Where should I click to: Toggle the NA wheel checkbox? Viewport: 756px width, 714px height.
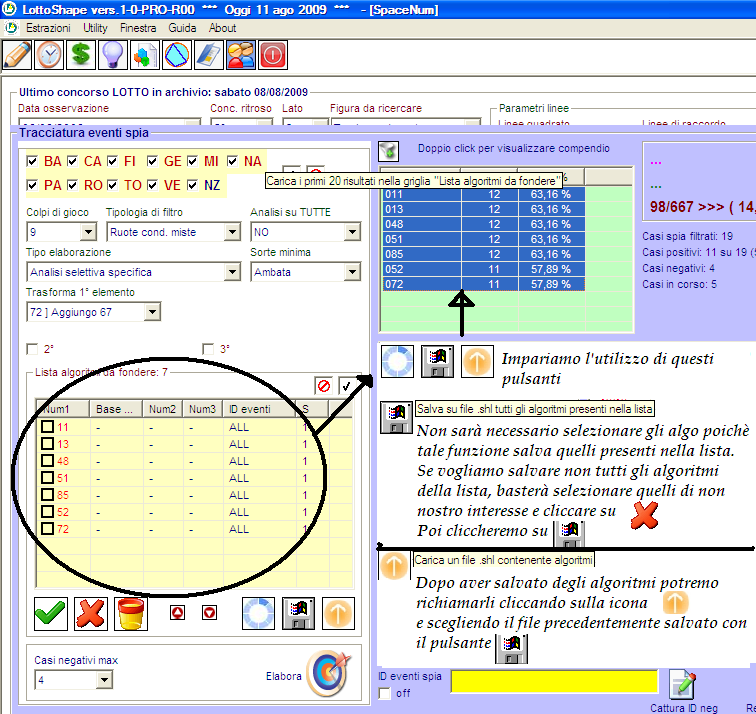pyautogui.click(x=232, y=162)
